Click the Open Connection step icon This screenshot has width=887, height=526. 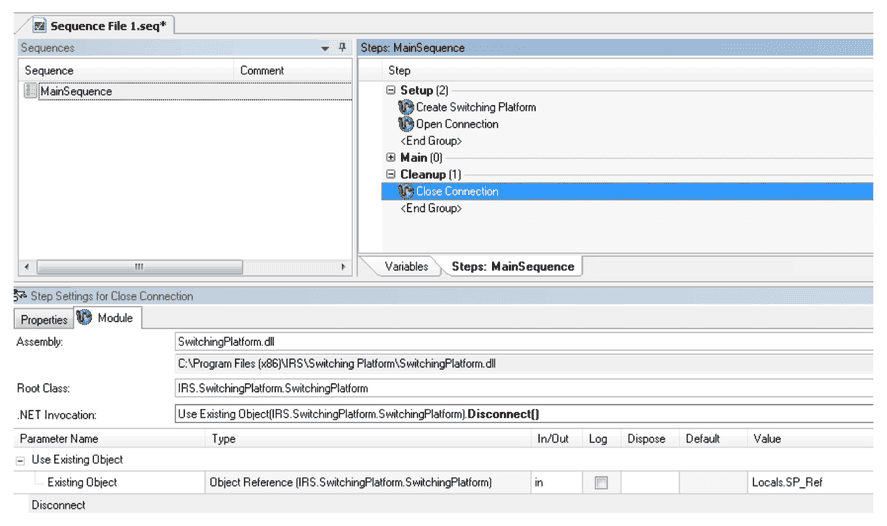coord(406,124)
